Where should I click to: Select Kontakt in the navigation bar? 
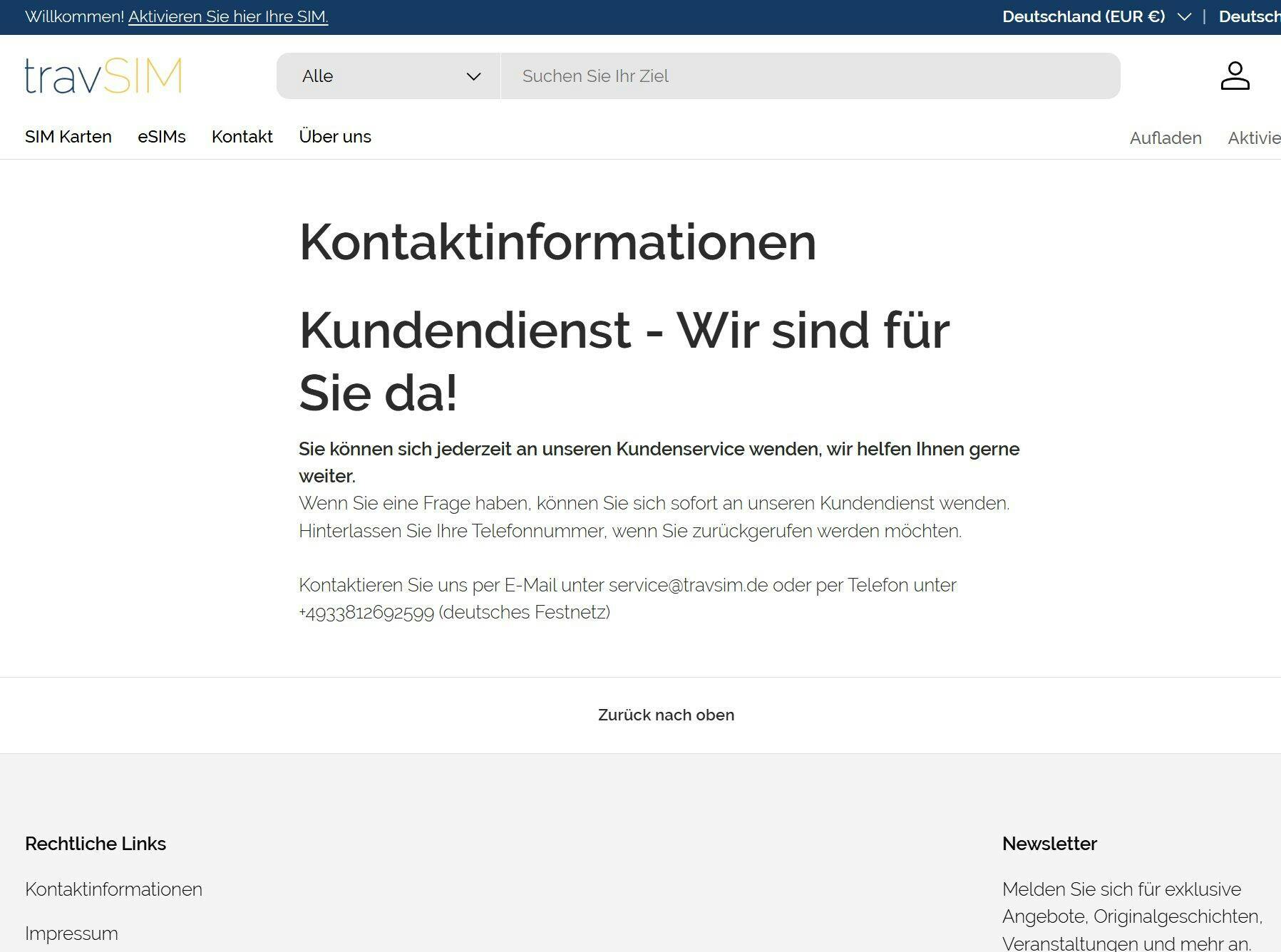[x=242, y=137]
